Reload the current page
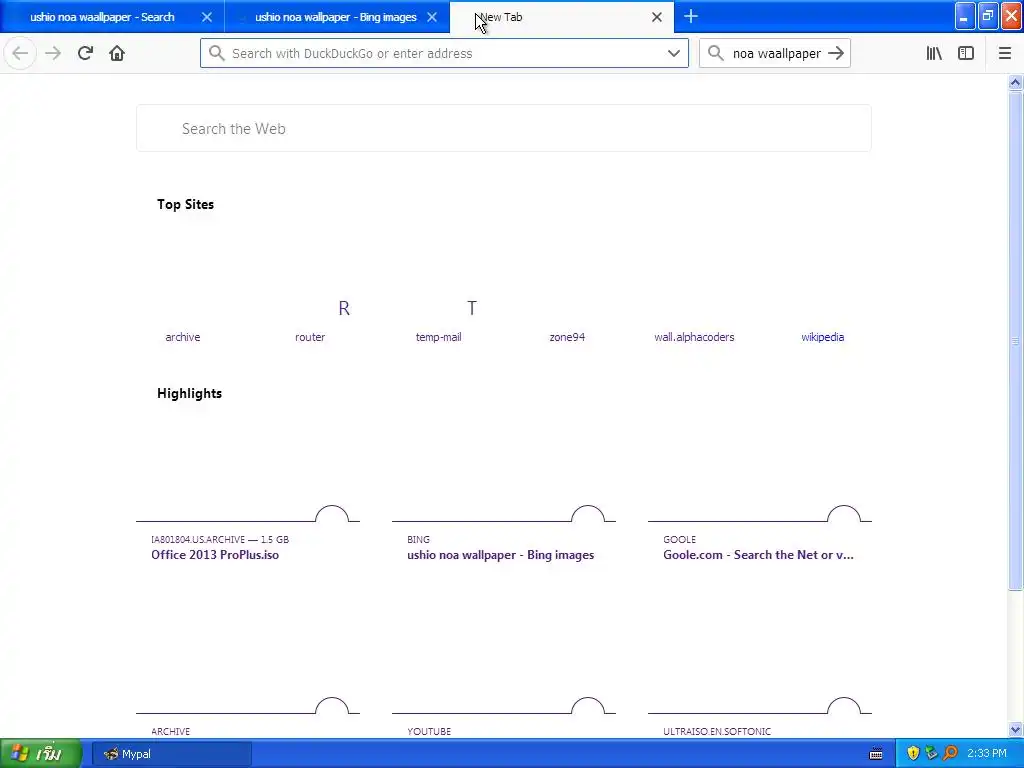The image size is (1024, 768). 85,53
